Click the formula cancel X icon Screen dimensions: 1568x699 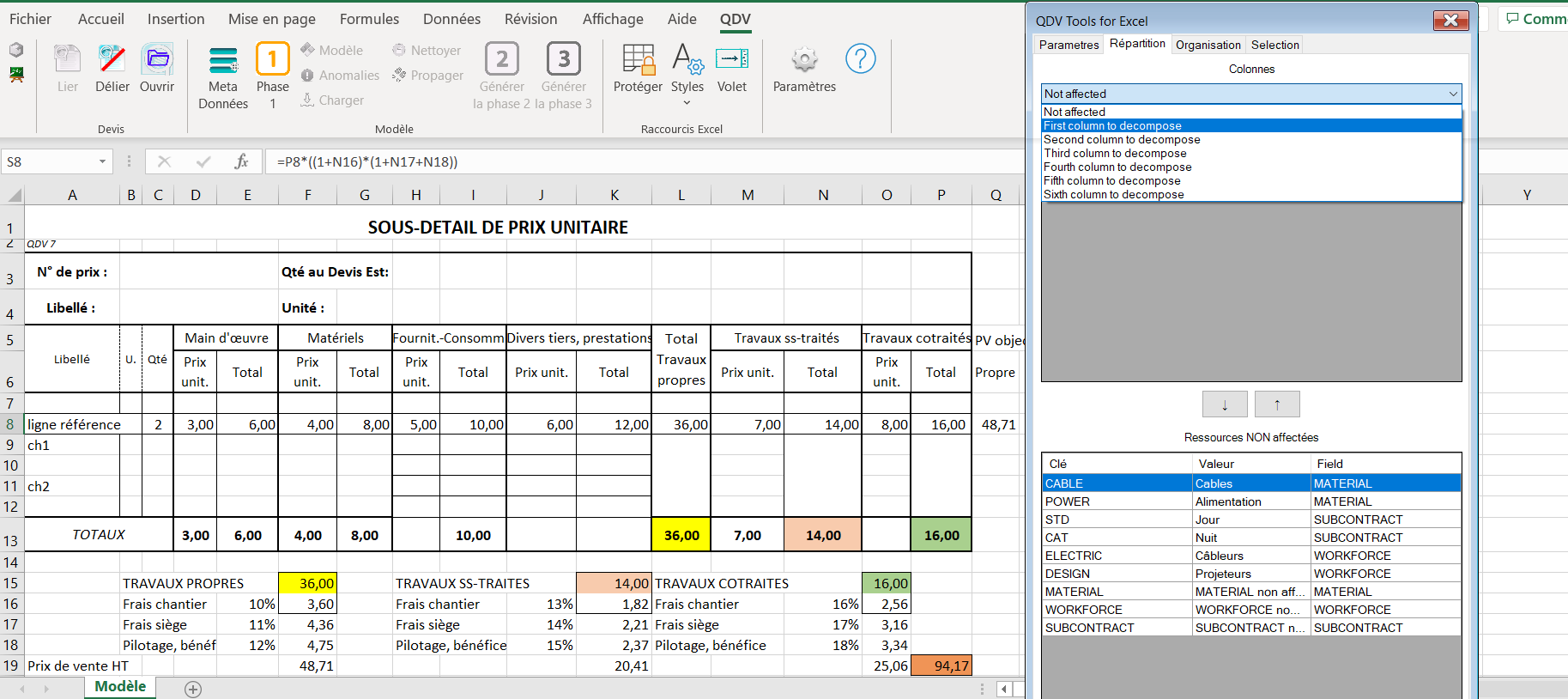(164, 161)
